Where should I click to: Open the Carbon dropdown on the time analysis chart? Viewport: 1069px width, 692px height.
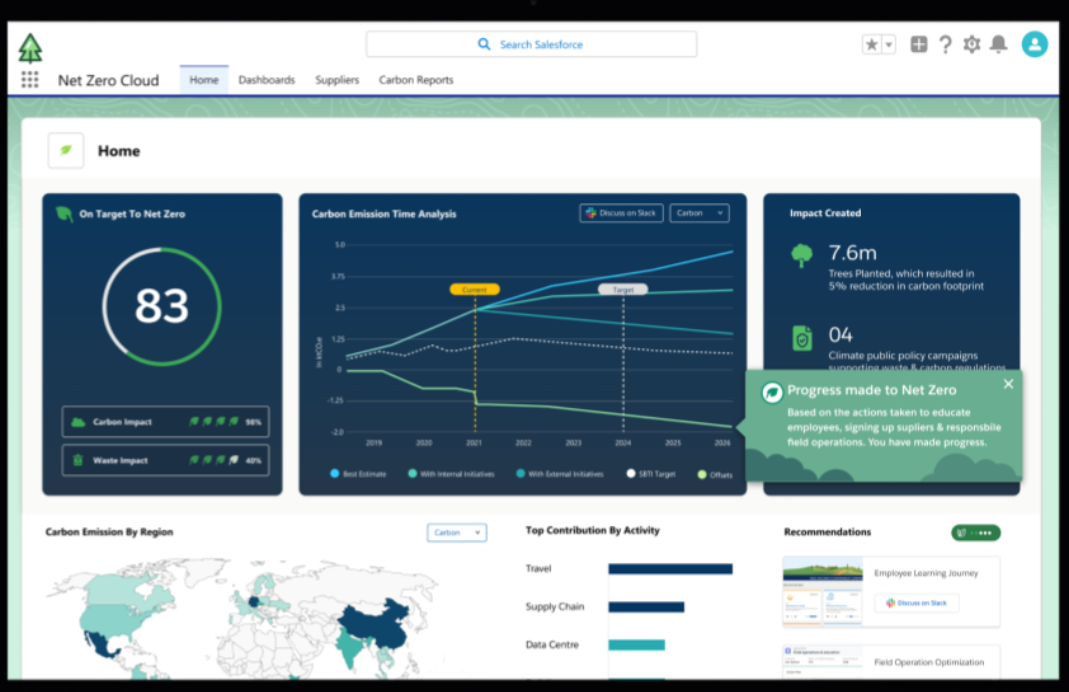[x=699, y=213]
